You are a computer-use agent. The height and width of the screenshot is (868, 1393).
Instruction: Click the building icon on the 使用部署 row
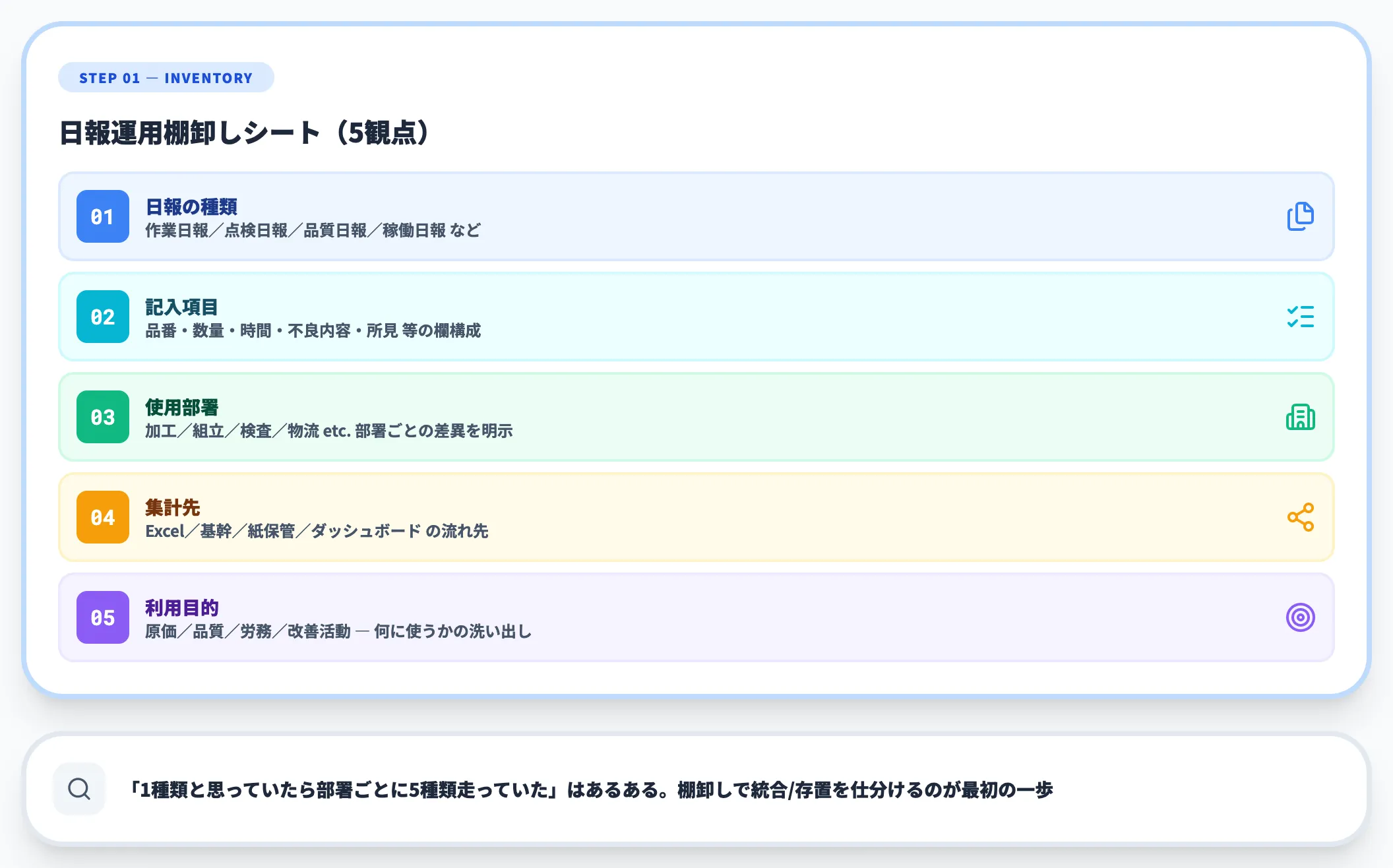1300,417
